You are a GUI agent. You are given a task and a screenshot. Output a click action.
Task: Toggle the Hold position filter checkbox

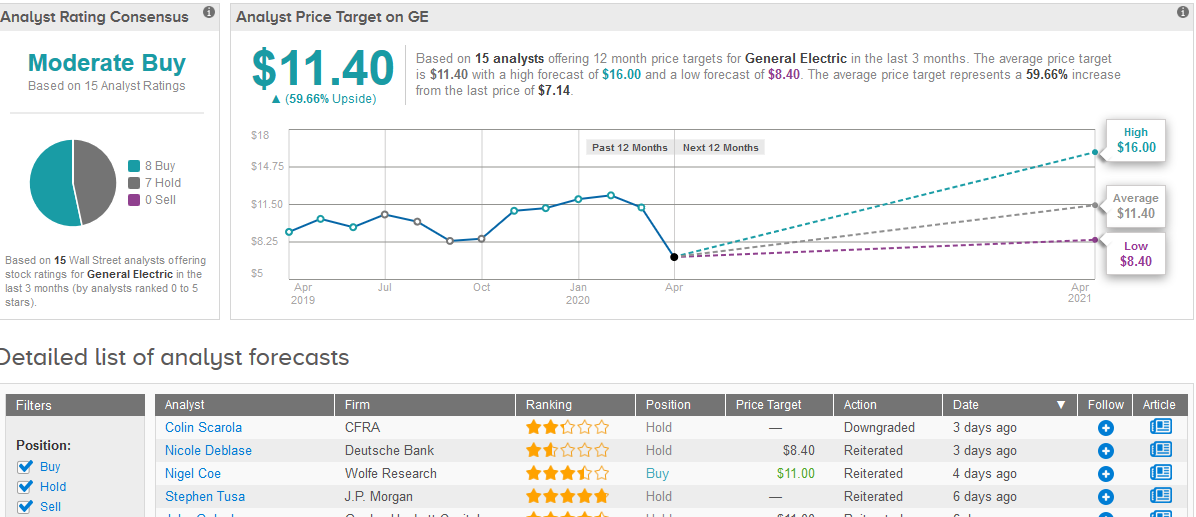26,487
